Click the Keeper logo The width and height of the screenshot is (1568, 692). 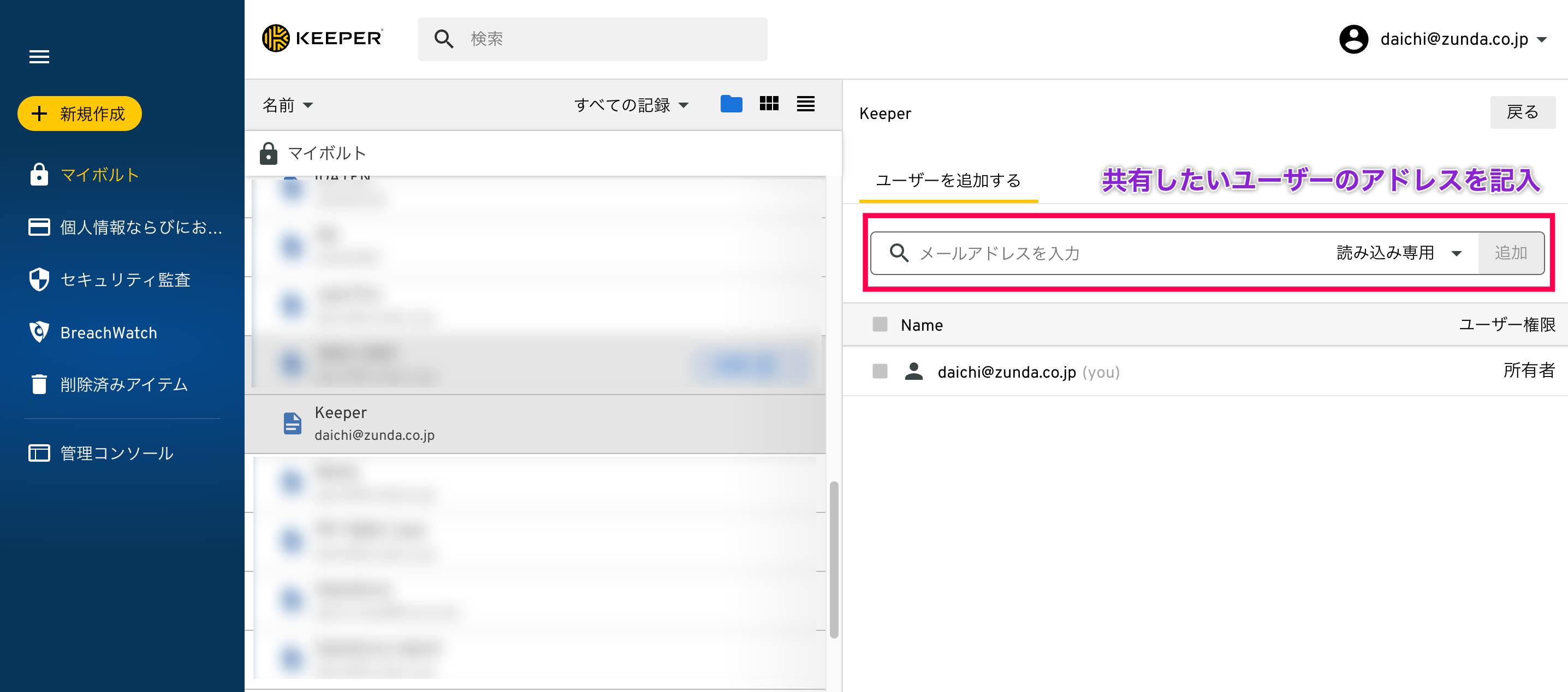point(323,38)
